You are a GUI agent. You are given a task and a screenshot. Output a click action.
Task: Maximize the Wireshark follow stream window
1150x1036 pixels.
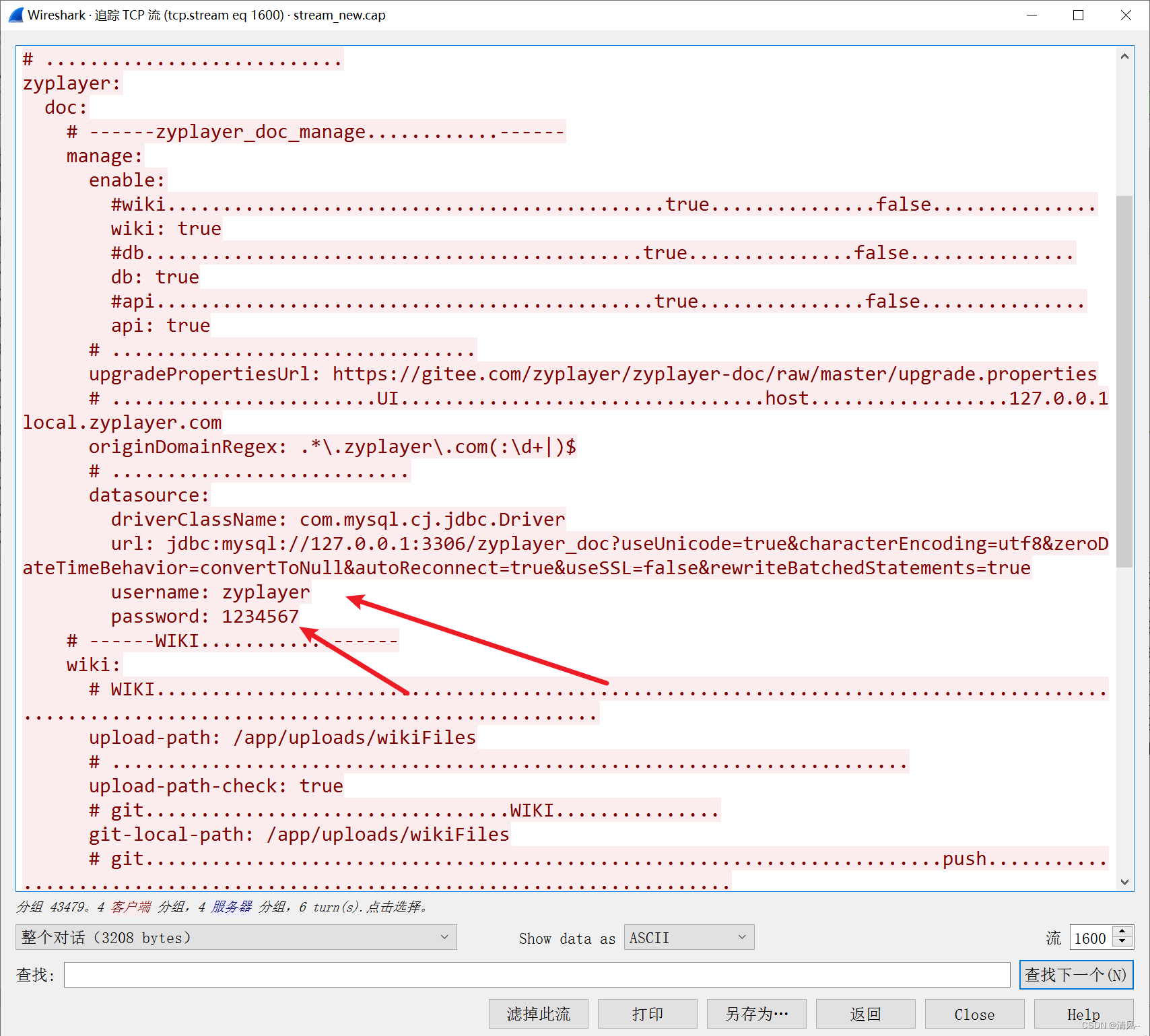[1078, 15]
